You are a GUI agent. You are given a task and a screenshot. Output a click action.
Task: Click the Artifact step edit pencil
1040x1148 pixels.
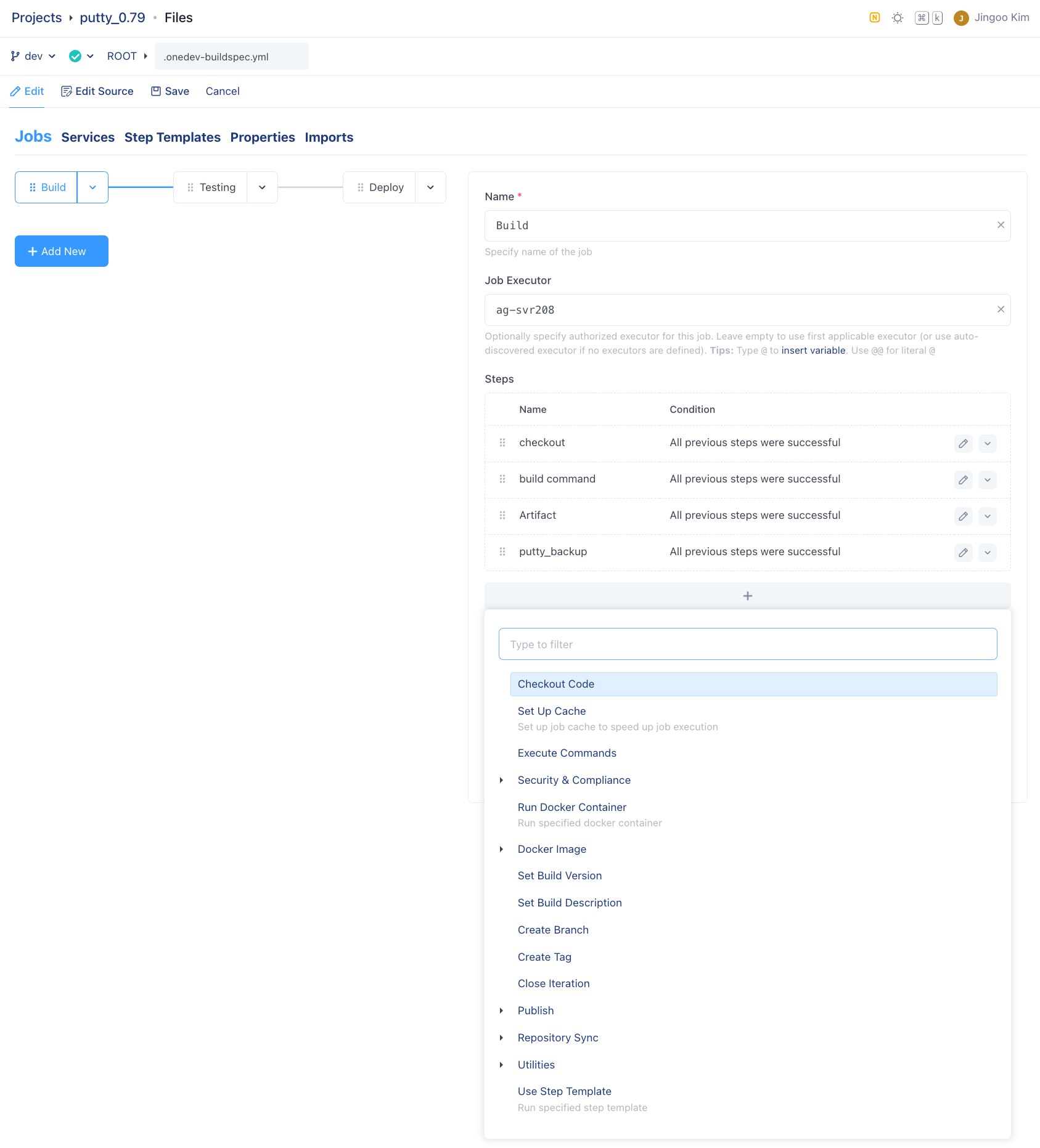click(963, 516)
